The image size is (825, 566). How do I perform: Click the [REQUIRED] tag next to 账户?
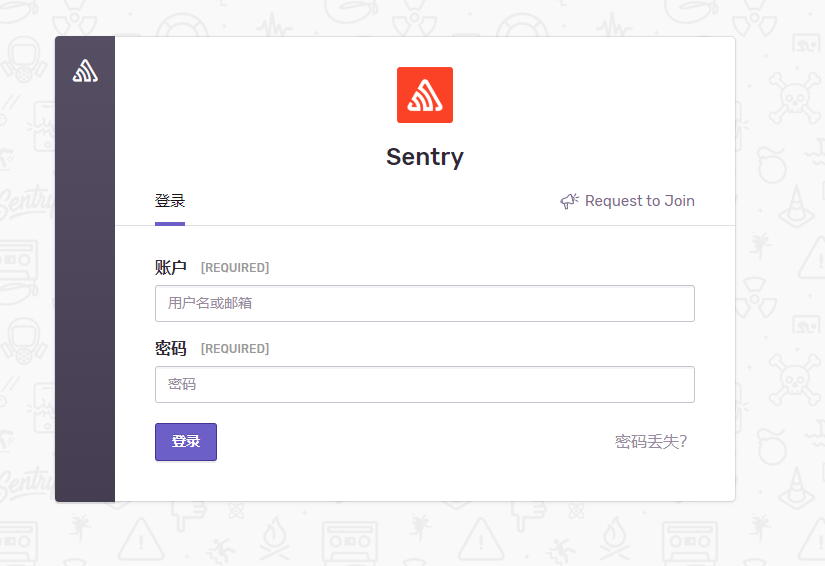[235, 268]
